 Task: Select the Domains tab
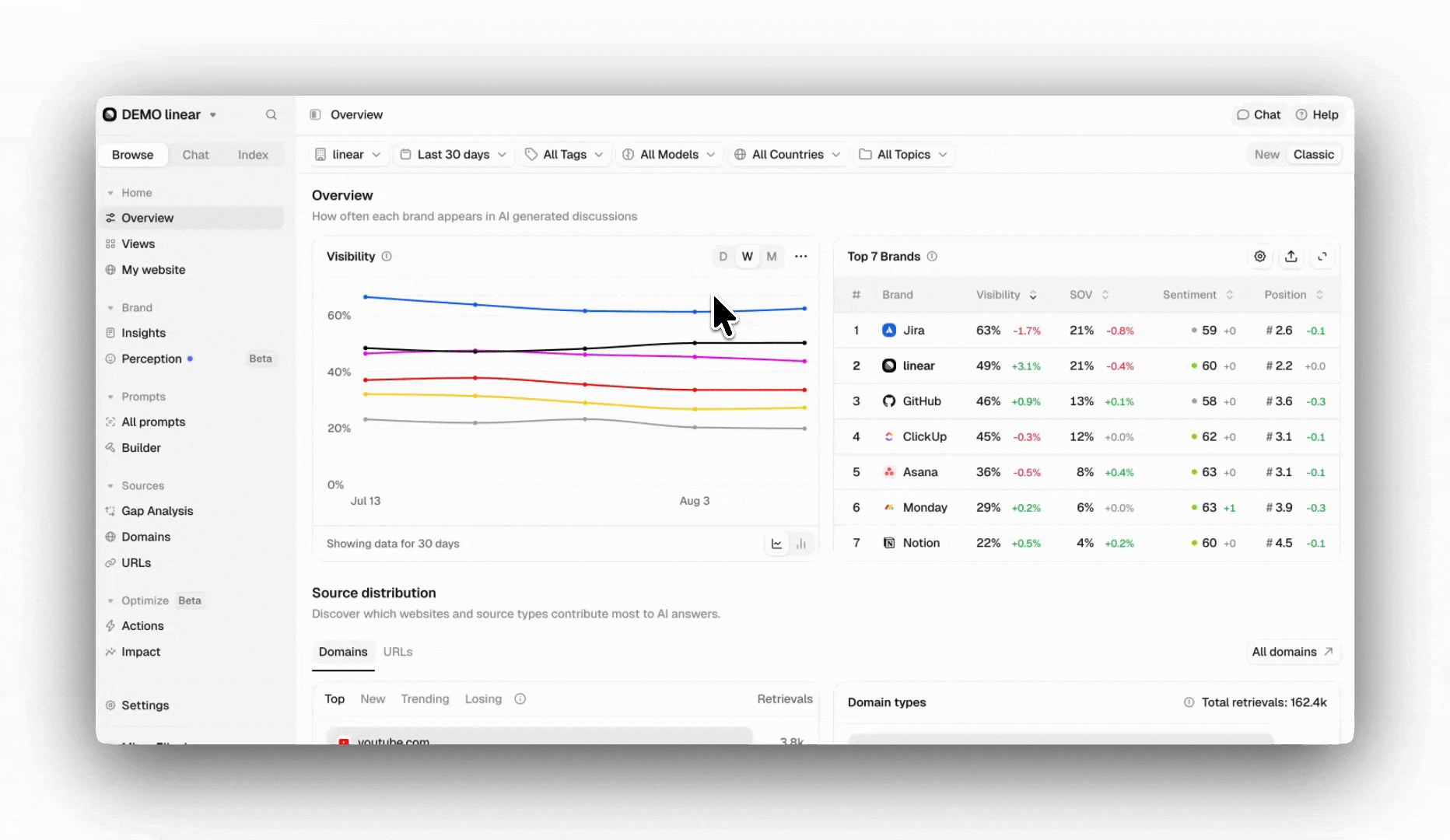343,652
